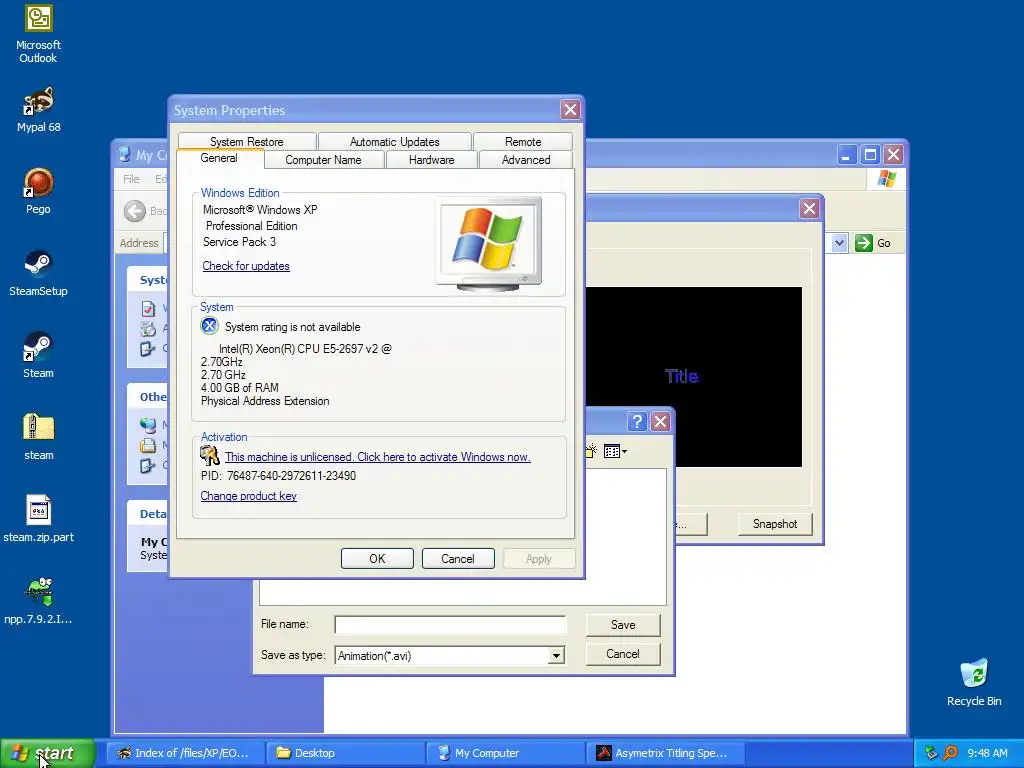Image resolution: width=1024 pixels, height=768 pixels.
Task: Click the Windows XP logo monitor image
Action: coord(489,244)
